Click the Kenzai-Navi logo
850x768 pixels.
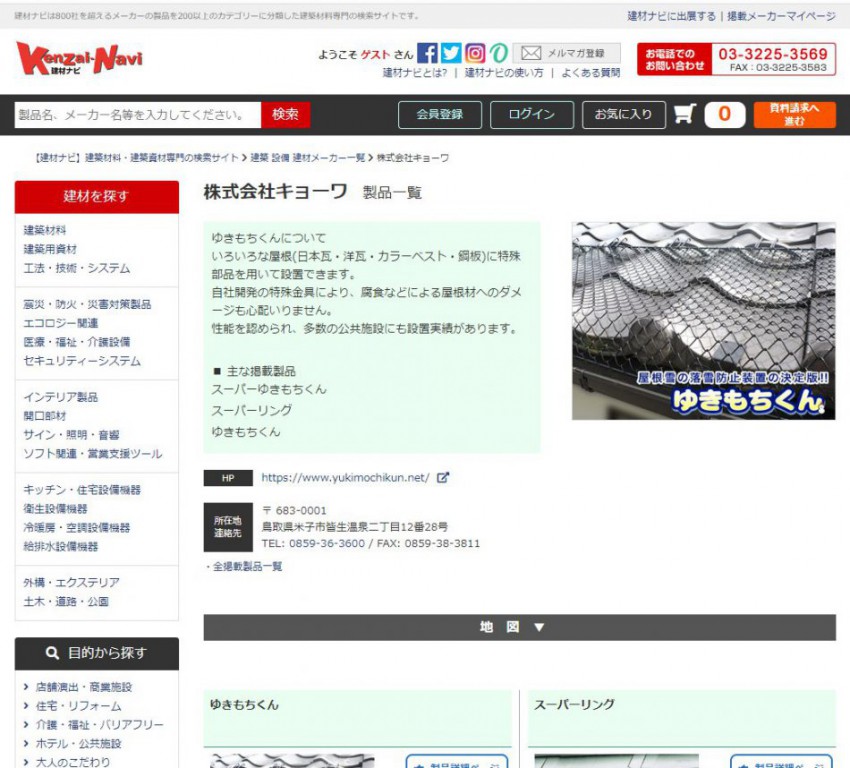79,58
